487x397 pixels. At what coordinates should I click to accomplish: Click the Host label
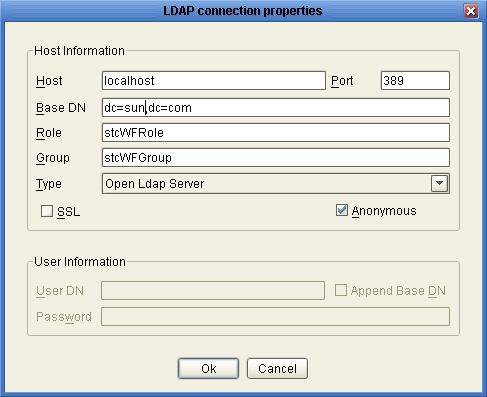pyautogui.click(x=49, y=81)
